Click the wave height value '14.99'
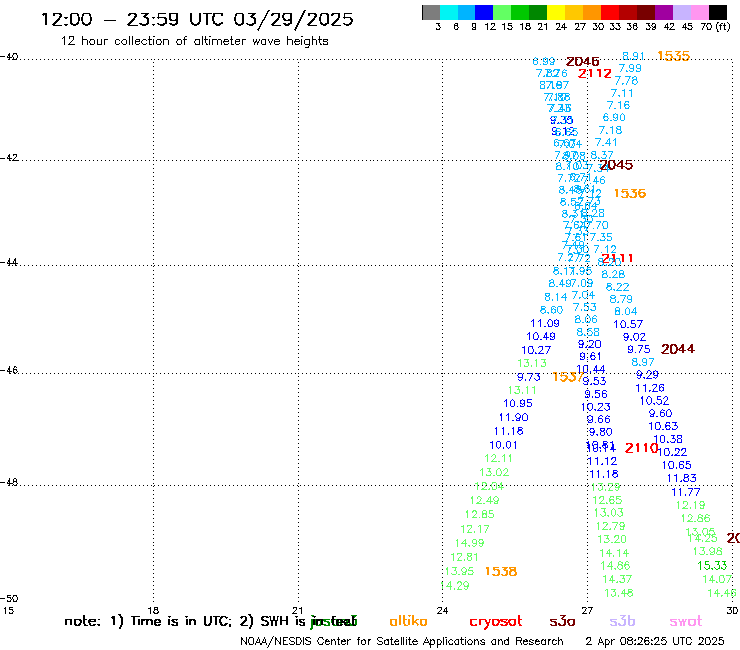 click(x=470, y=543)
